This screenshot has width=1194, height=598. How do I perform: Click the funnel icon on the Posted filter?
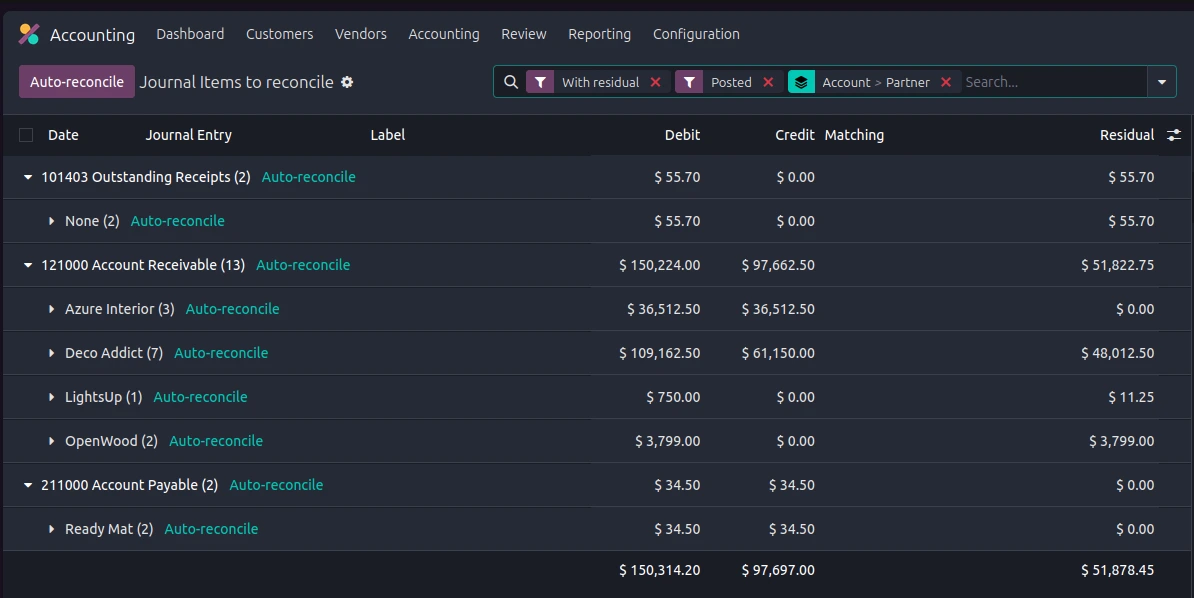pyautogui.click(x=689, y=82)
